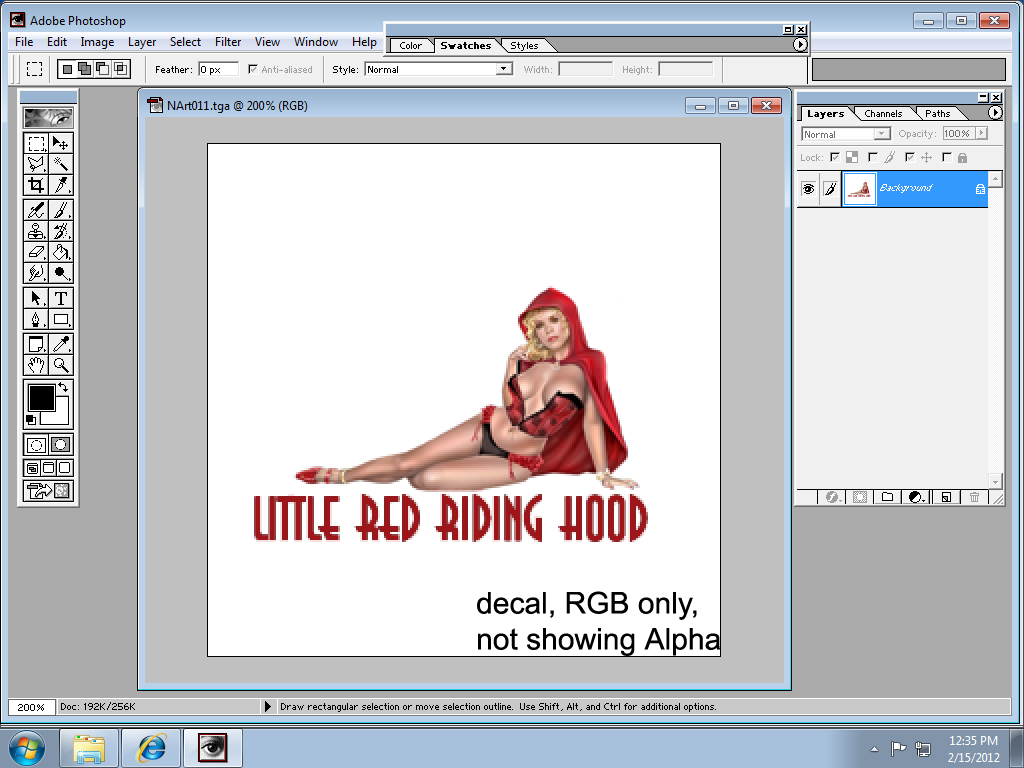
Task: Open the Style dropdown in options bar
Action: click(504, 69)
